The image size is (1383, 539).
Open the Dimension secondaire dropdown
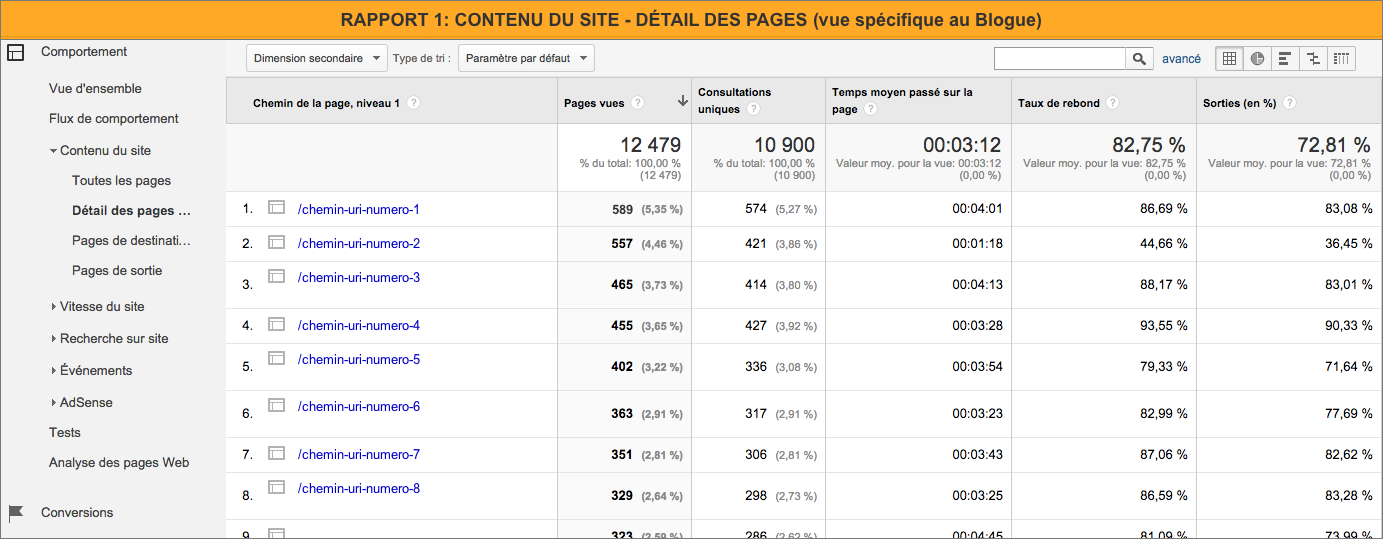316,59
